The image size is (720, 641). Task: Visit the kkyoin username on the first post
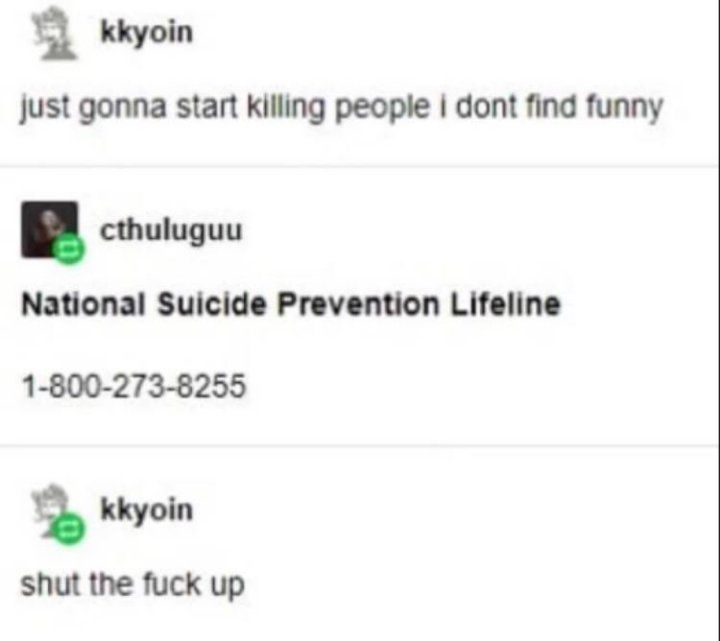pyautogui.click(x=146, y=34)
